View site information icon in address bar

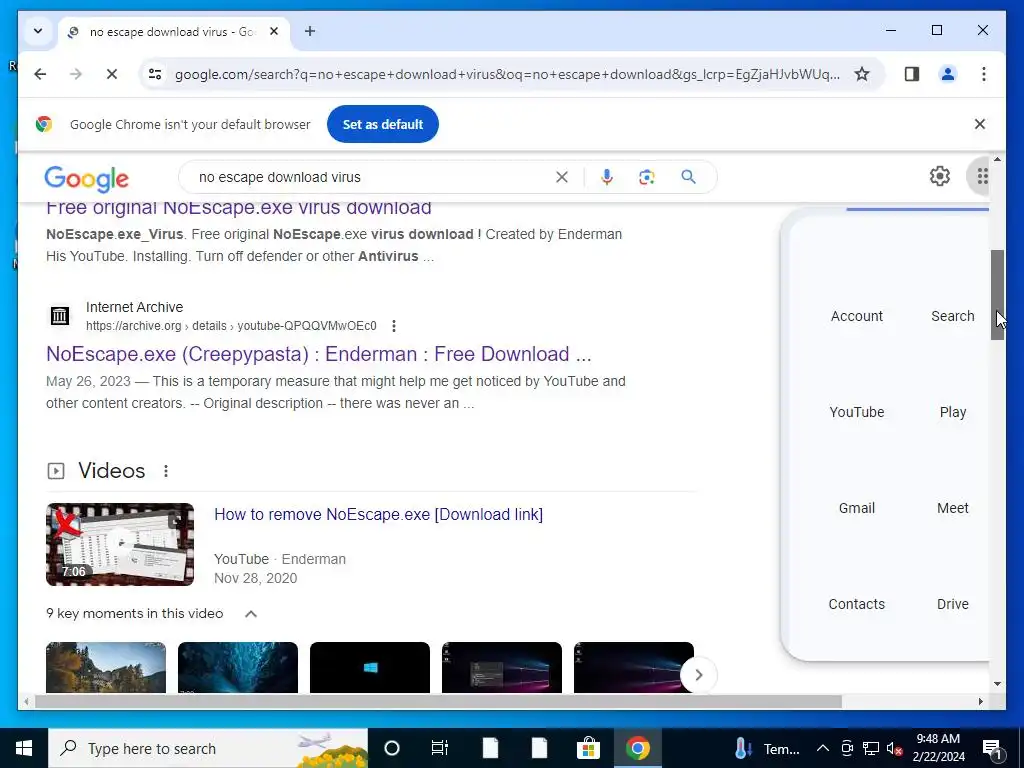click(x=155, y=74)
